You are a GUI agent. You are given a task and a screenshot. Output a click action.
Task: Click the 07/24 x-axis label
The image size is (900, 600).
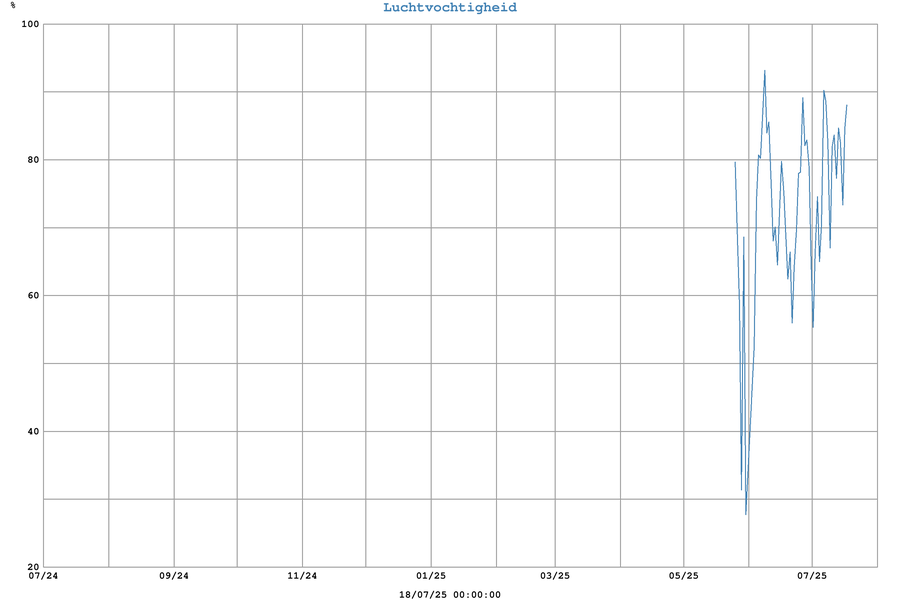click(x=43, y=576)
